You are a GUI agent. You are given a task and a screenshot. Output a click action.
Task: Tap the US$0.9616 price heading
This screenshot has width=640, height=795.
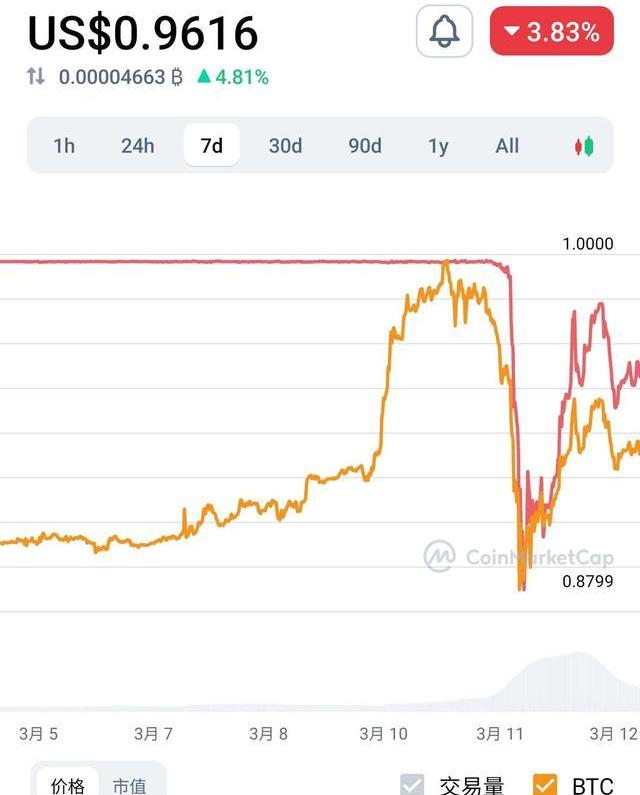[143, 32]
